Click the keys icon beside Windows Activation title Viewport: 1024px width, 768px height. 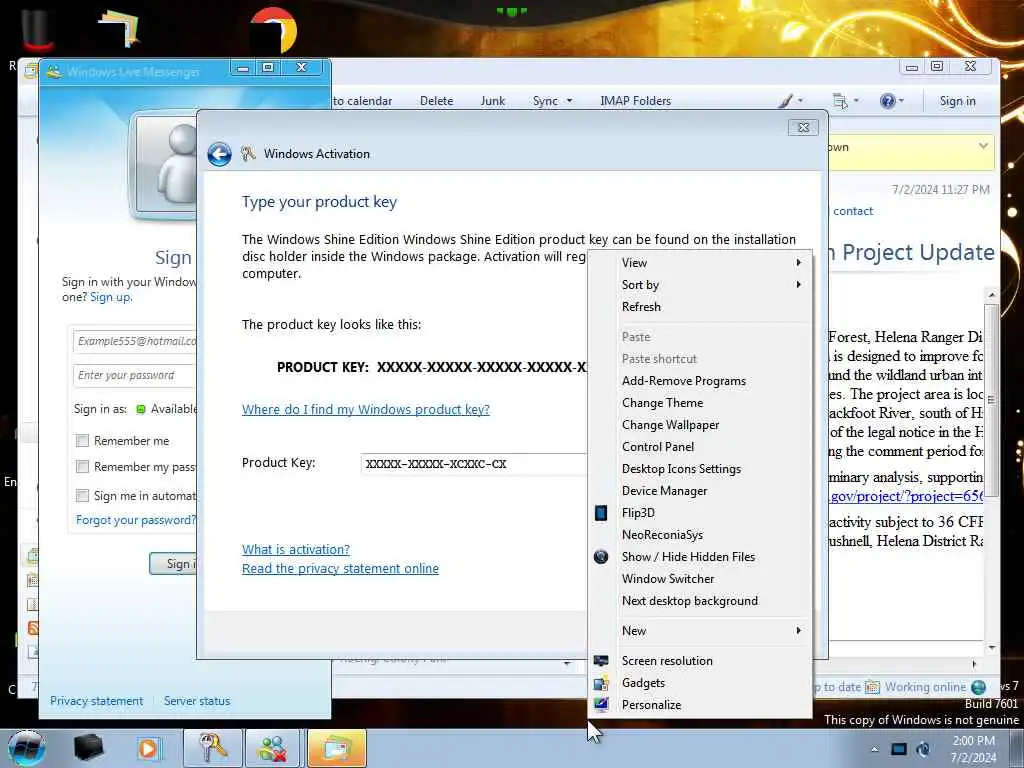[x=248, y=154]
